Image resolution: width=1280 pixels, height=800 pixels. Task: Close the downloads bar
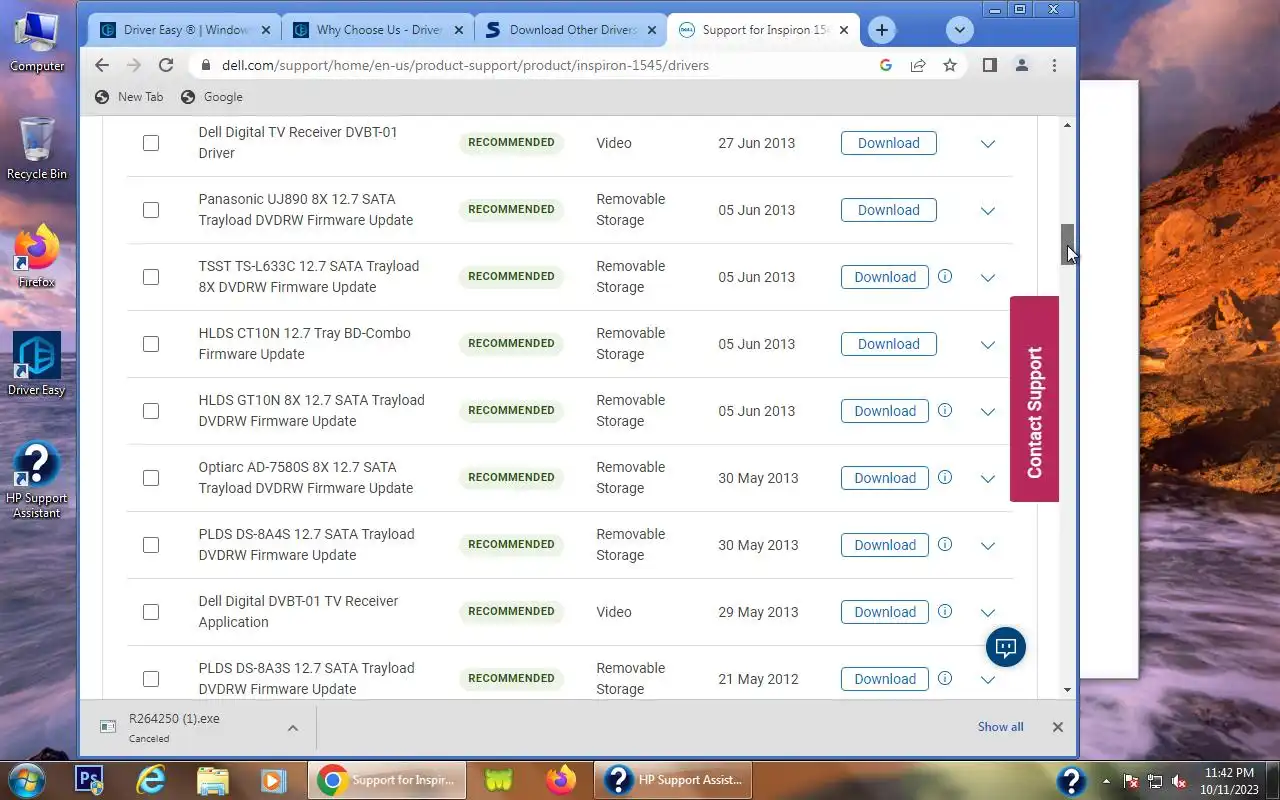tap(1057, 727)
